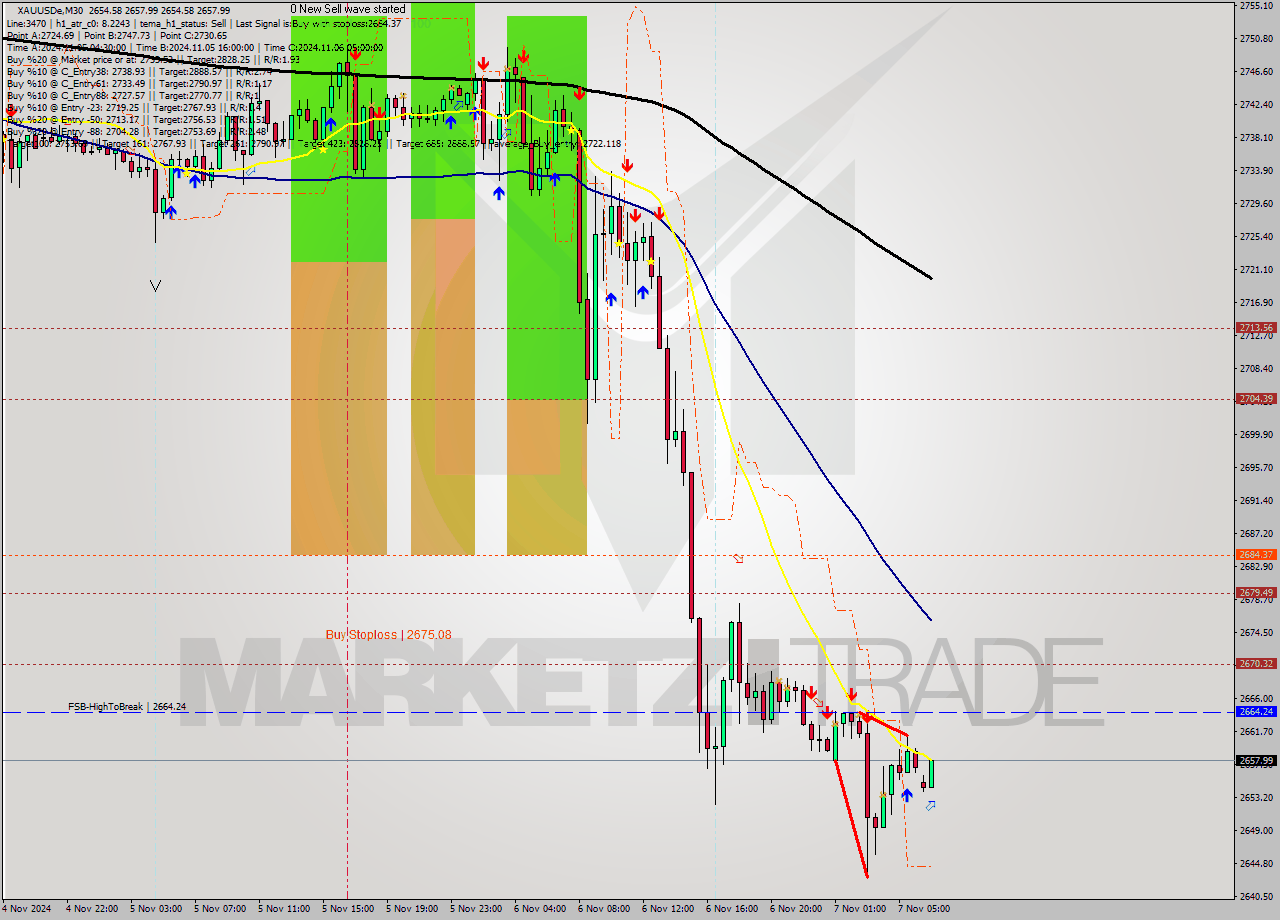1280x920 pixels.
Task: Click the '4 Nov 2024' date label
Action: (26, 909)
